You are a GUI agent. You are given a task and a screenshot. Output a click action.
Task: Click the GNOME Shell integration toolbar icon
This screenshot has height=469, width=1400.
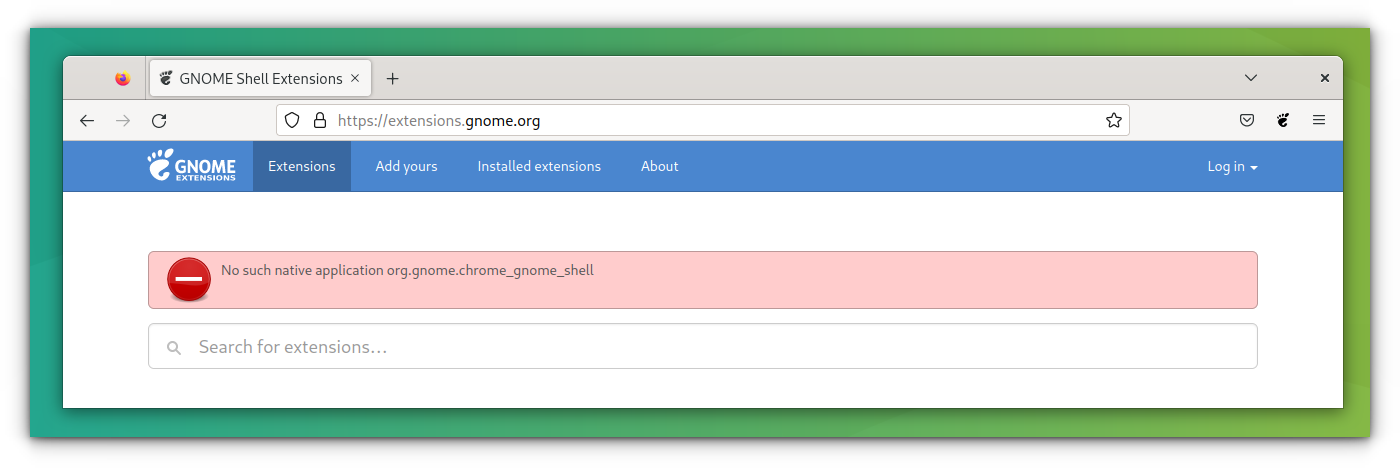(1283, 120)
